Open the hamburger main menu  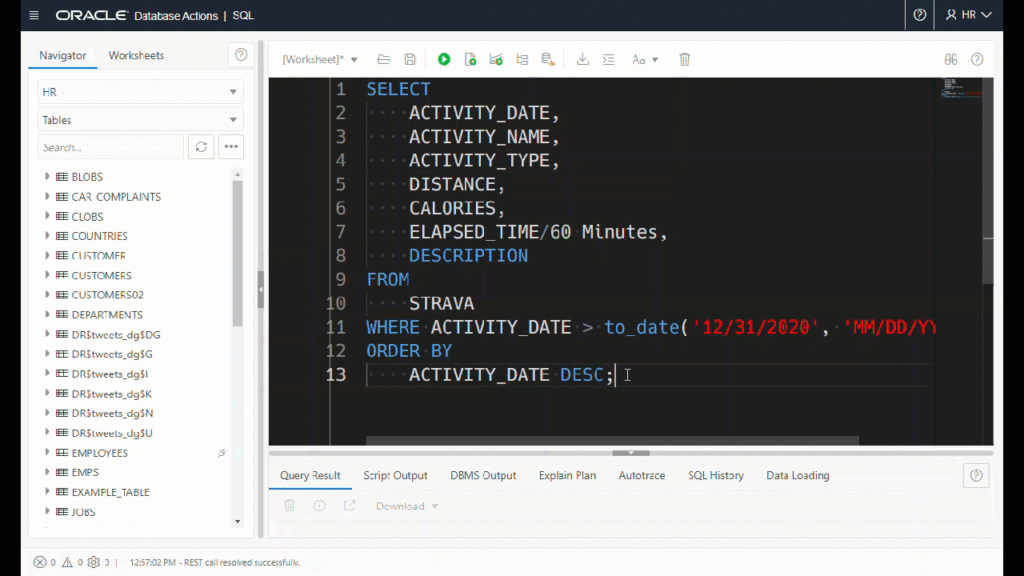(x=35, y=15)
